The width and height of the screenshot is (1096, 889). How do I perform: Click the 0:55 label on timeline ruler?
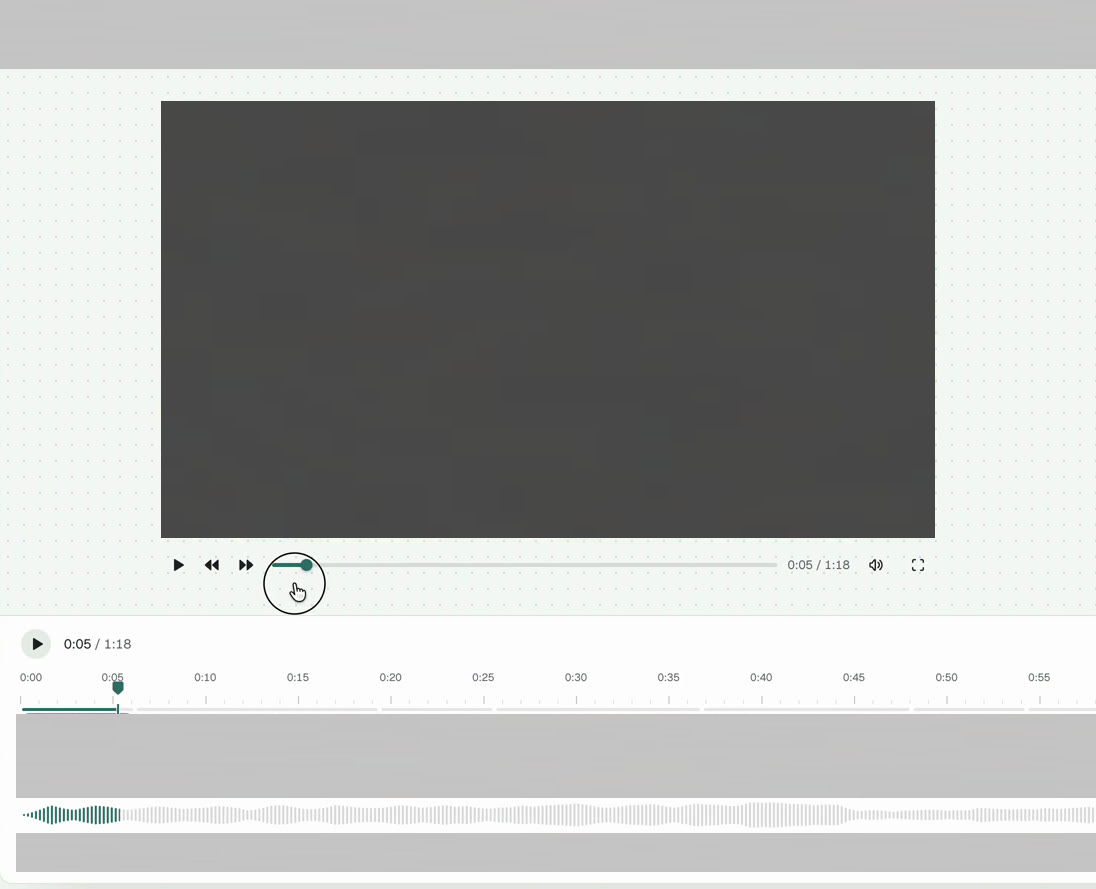pos(1039,677)
